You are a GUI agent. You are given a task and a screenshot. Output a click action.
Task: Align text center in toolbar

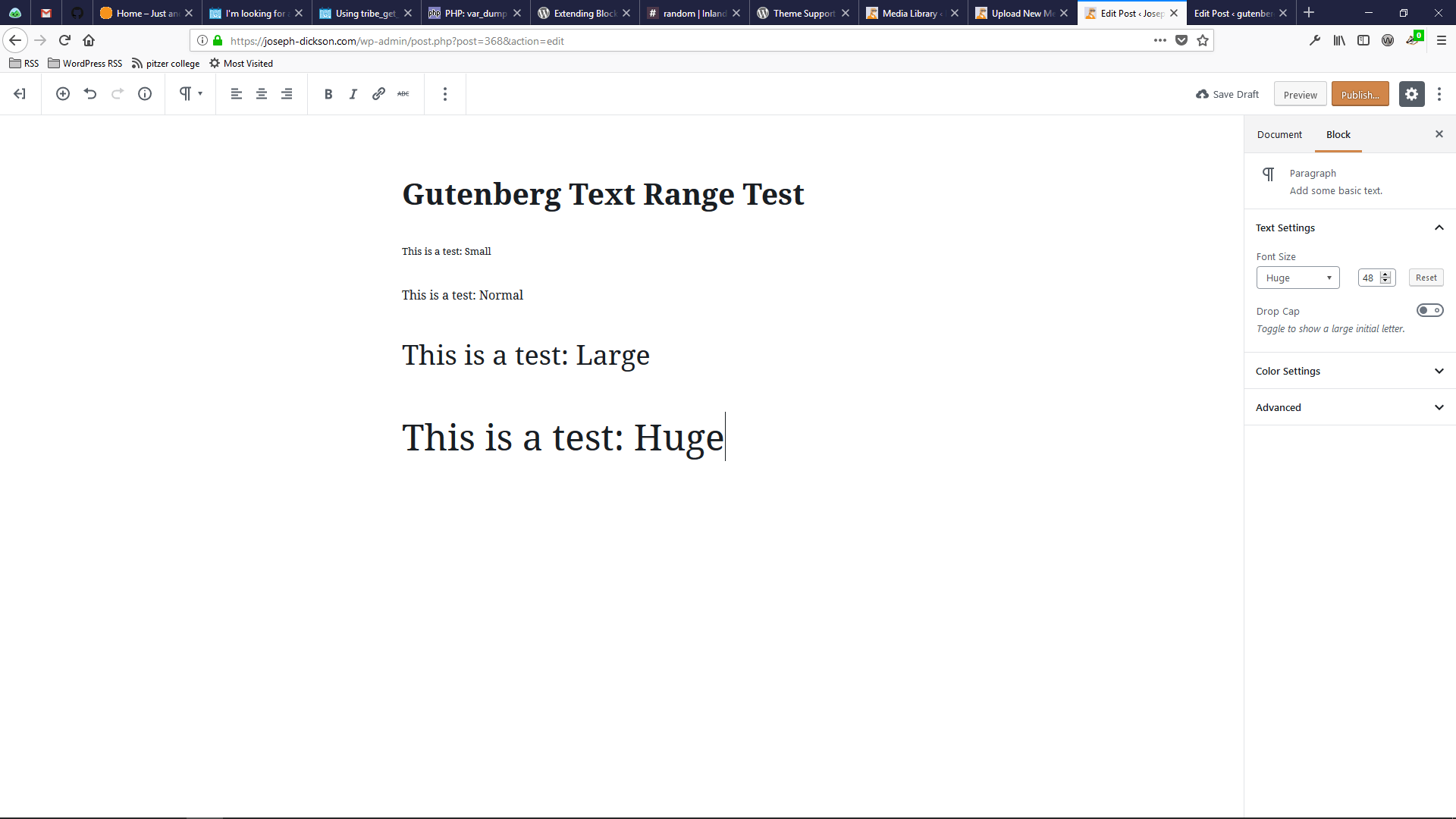coord(262,94)
